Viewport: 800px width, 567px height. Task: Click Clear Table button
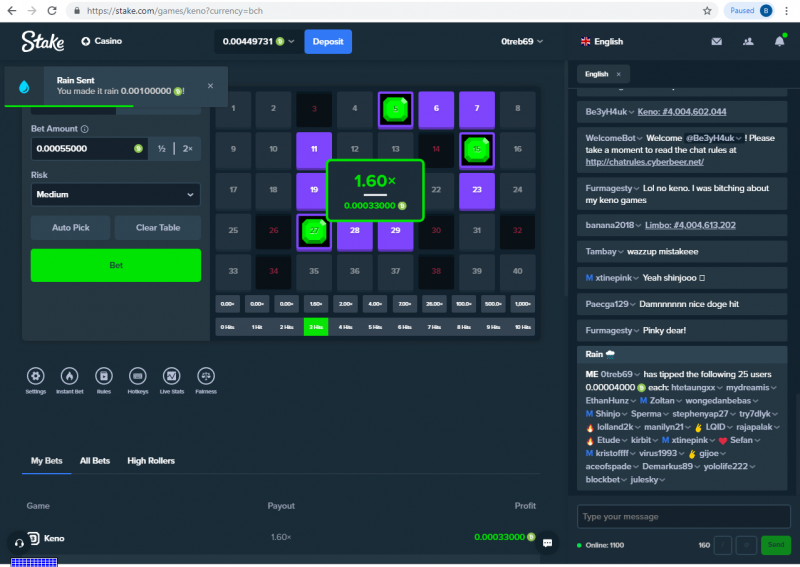158,228
